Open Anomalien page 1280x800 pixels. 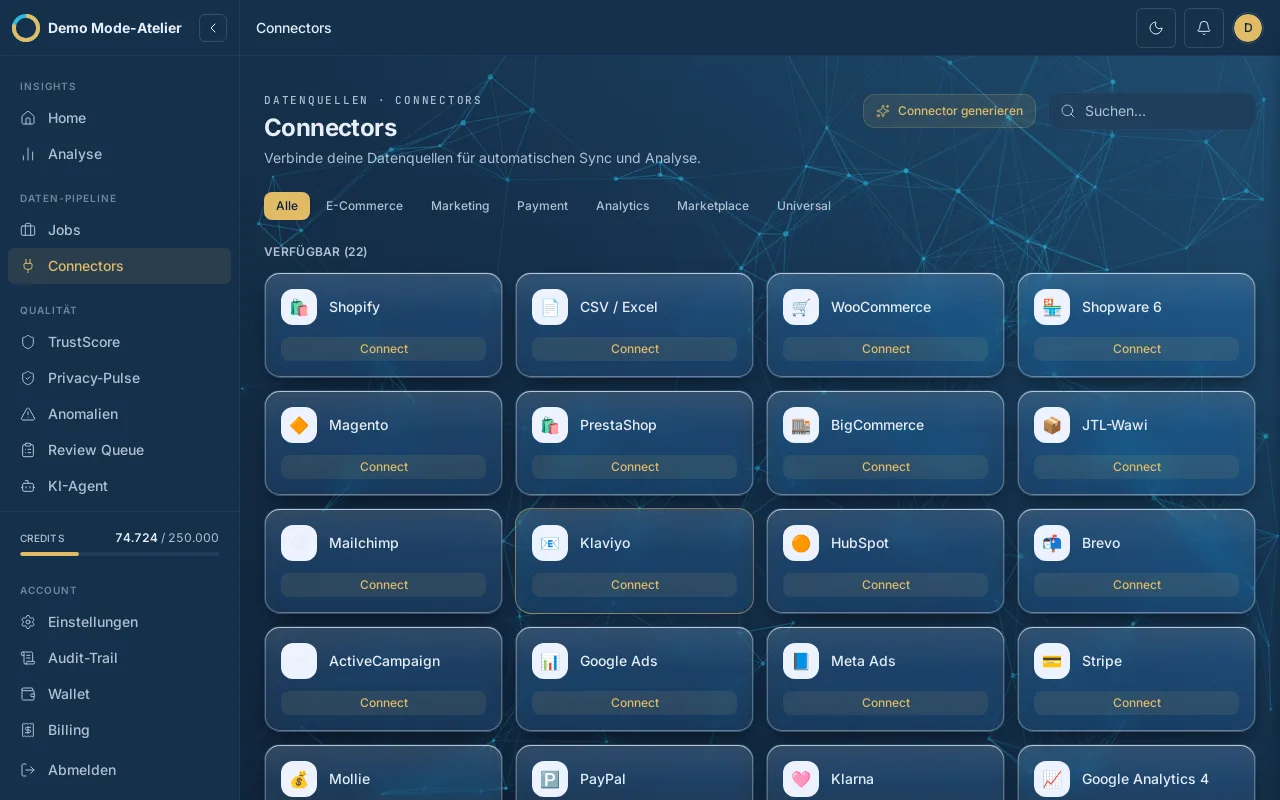coord(119,414)
